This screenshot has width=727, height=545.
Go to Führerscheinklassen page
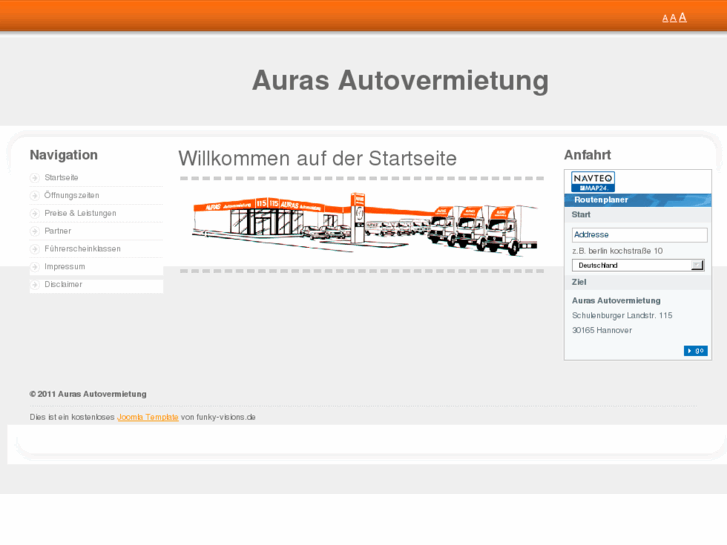click(x=83, y=249)
